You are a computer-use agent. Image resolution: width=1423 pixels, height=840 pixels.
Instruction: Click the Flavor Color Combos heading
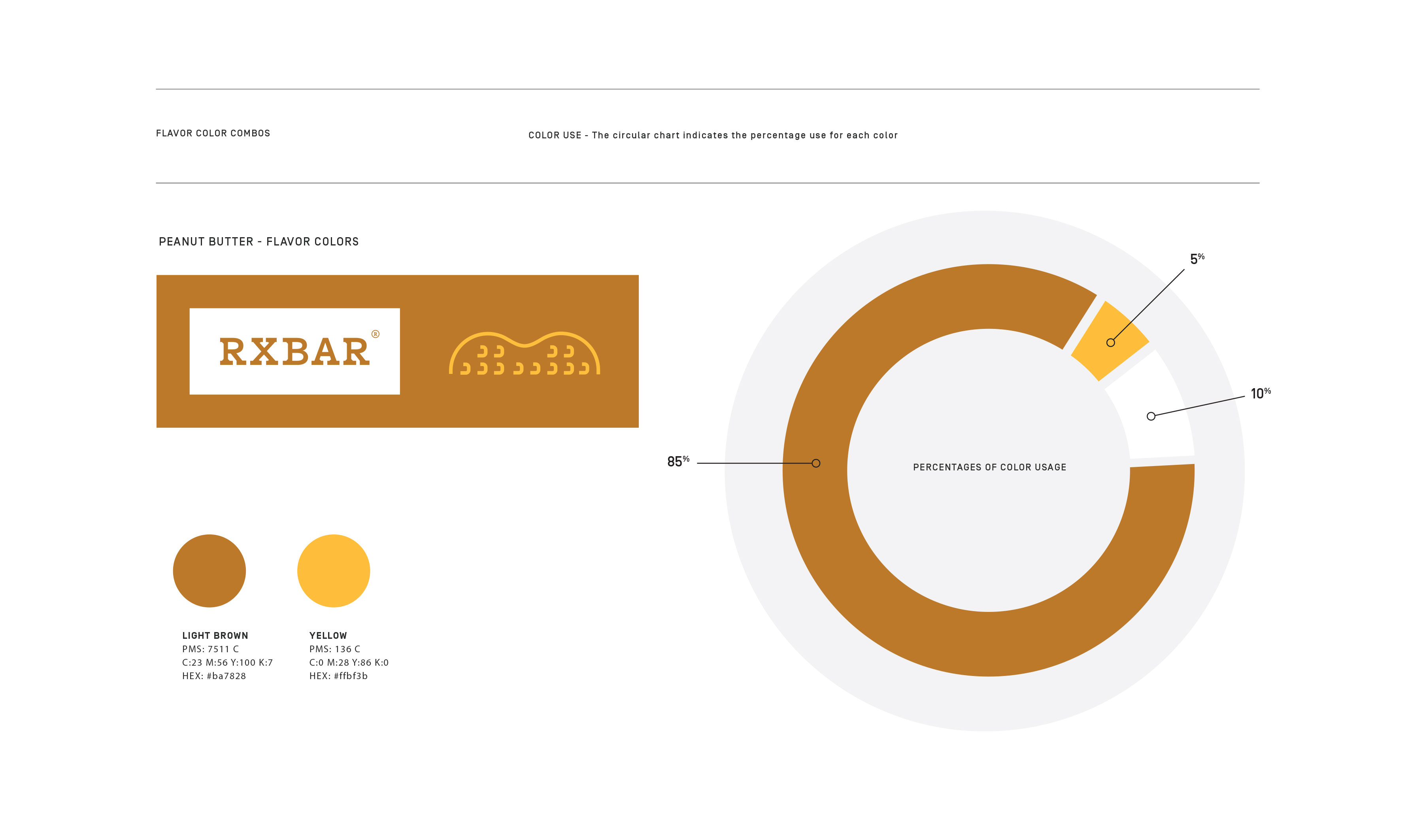point(213,133)
